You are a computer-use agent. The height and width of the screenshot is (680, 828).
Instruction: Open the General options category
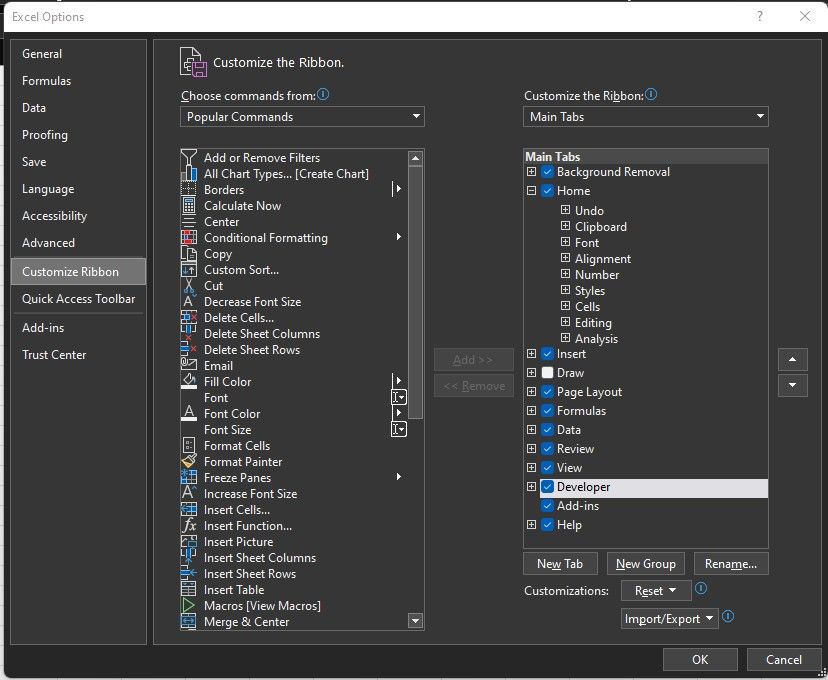click(78, 54)
